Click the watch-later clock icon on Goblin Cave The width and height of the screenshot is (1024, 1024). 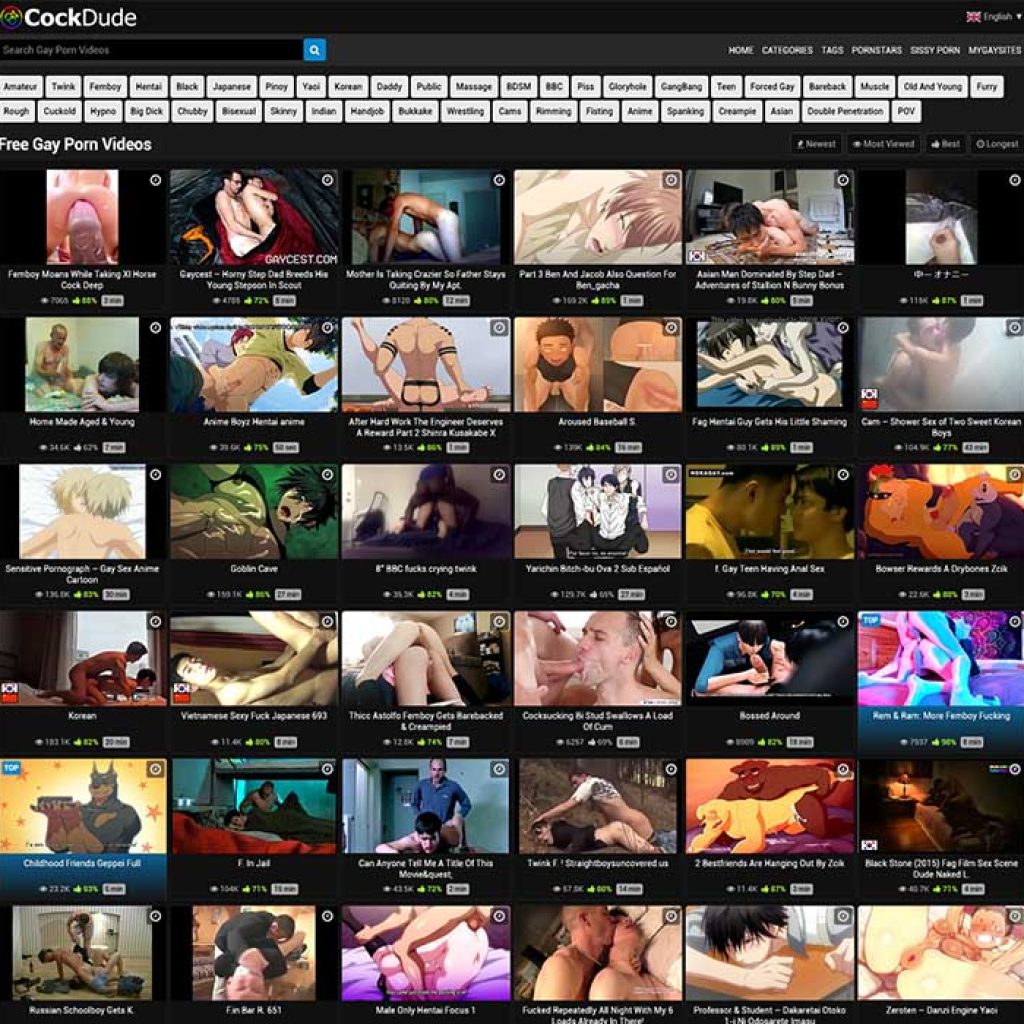[x=327, y=475]
